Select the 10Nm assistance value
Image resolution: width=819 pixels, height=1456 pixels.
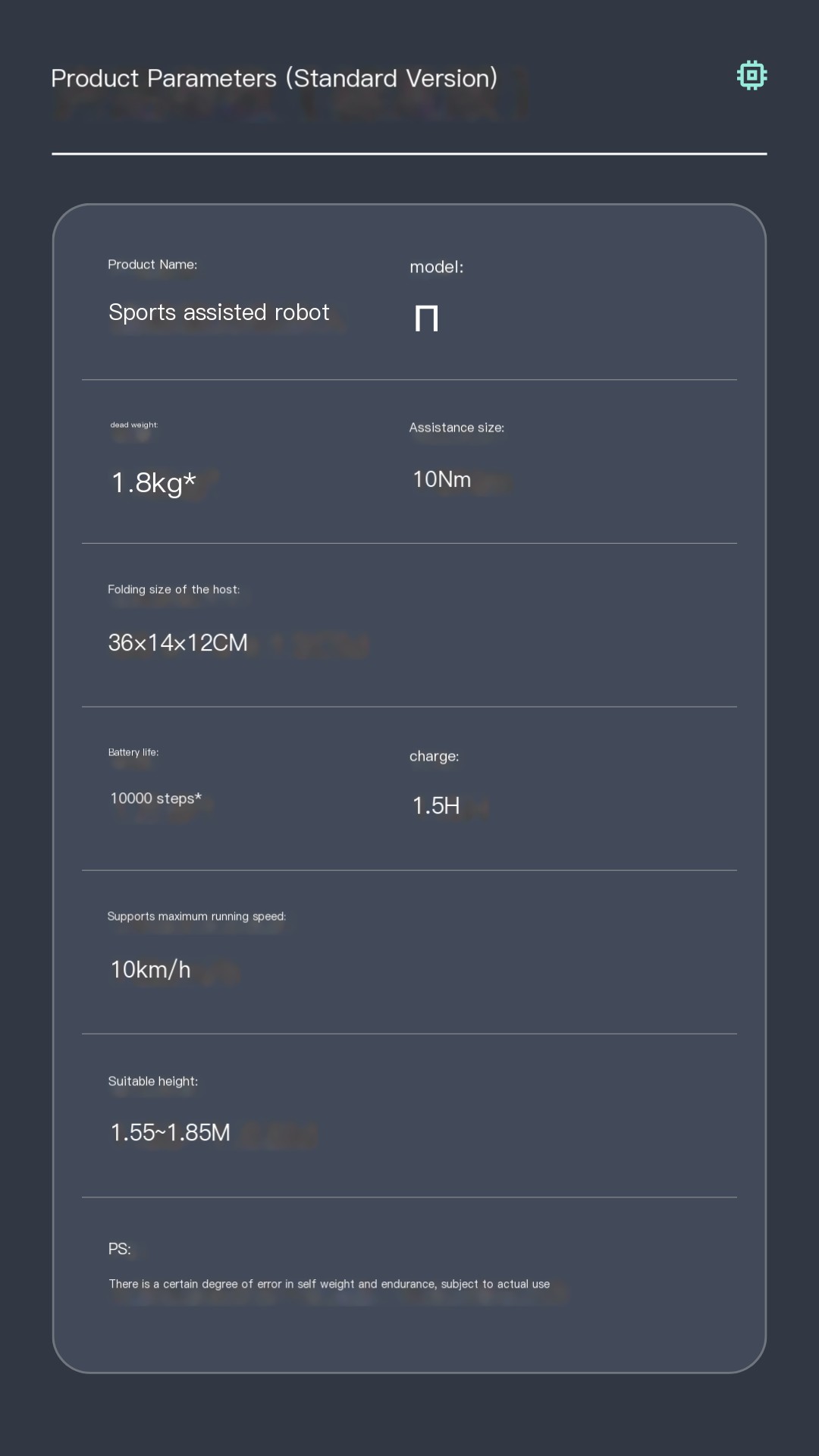(441, 479)
